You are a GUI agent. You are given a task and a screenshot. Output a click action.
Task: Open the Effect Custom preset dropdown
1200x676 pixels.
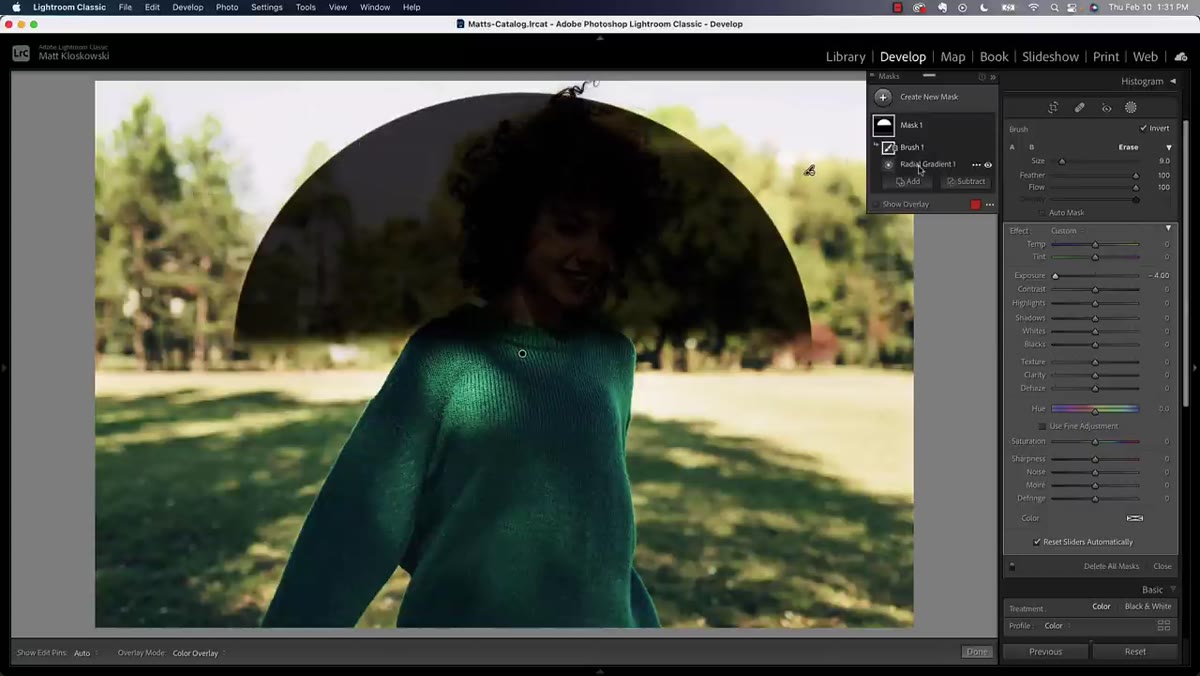coord(1066,231)
